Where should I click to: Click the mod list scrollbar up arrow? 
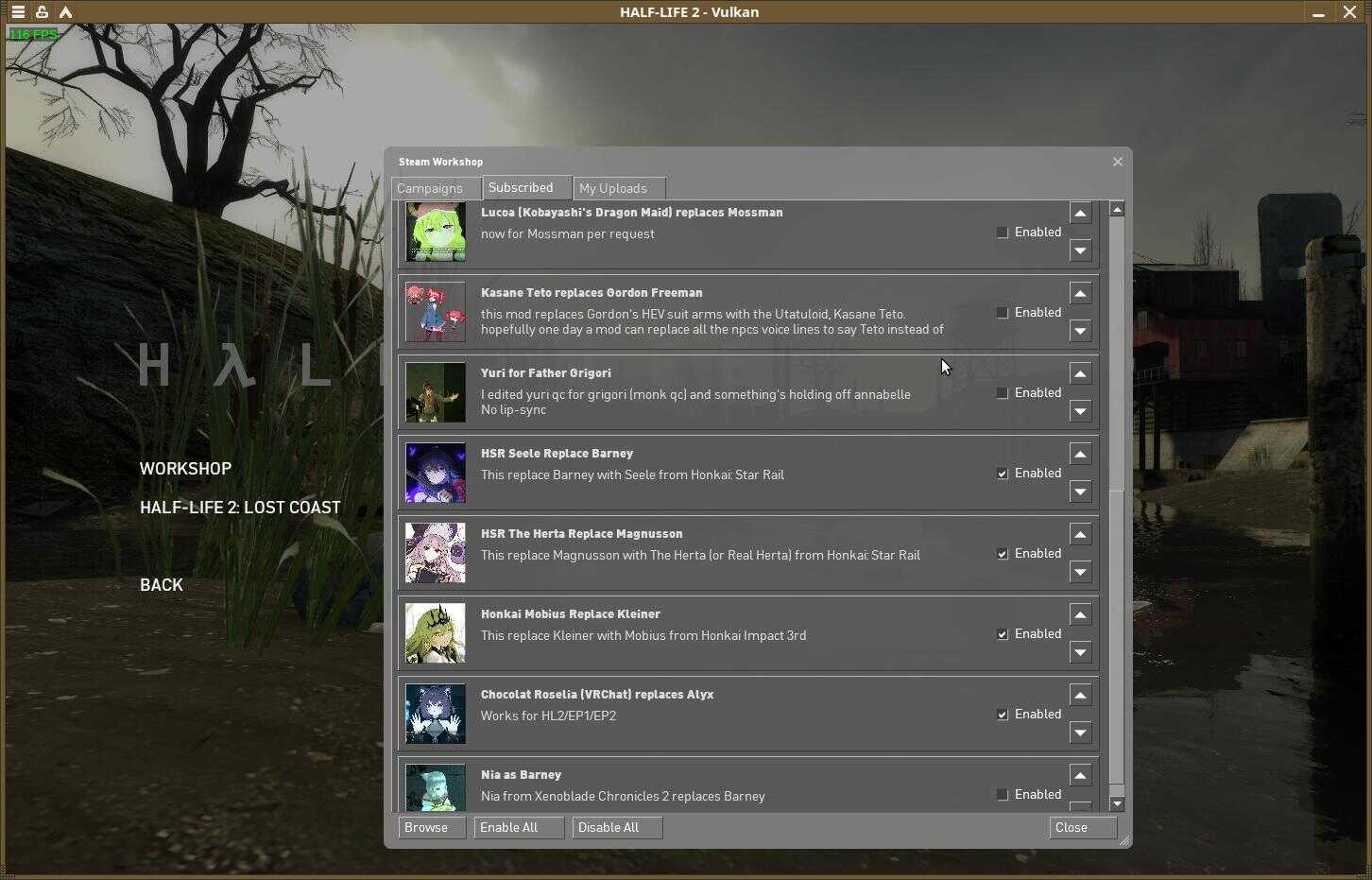pyautogui.click(x=1117, y=209)
